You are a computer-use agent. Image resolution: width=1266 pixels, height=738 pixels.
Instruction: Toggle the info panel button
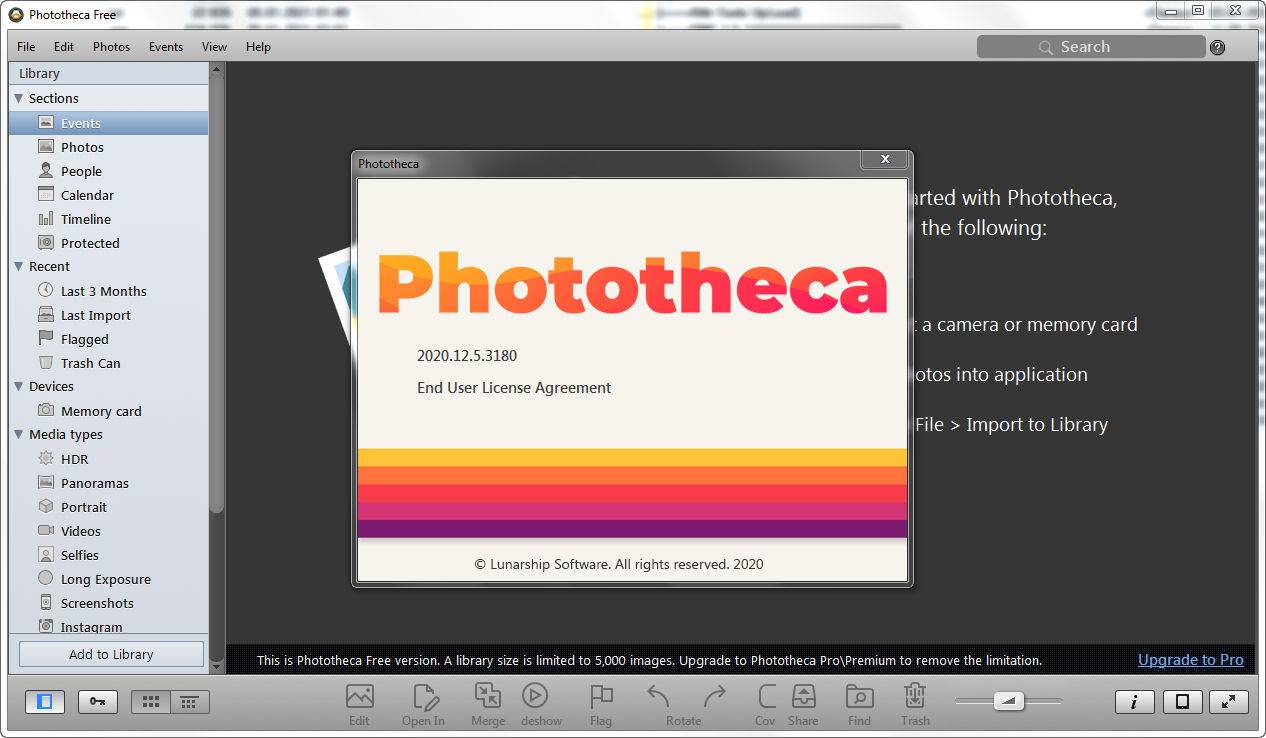pyautogui.click(x=1134, y=702)
